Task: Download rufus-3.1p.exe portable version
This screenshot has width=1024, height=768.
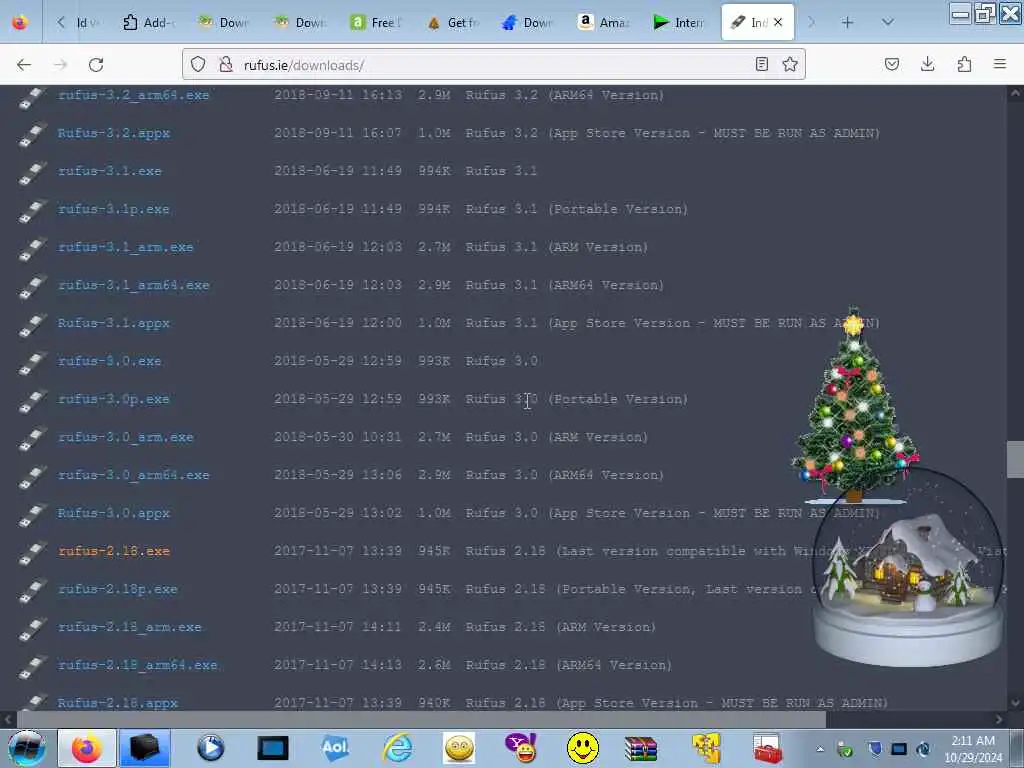Action: [x=114, y=209]
